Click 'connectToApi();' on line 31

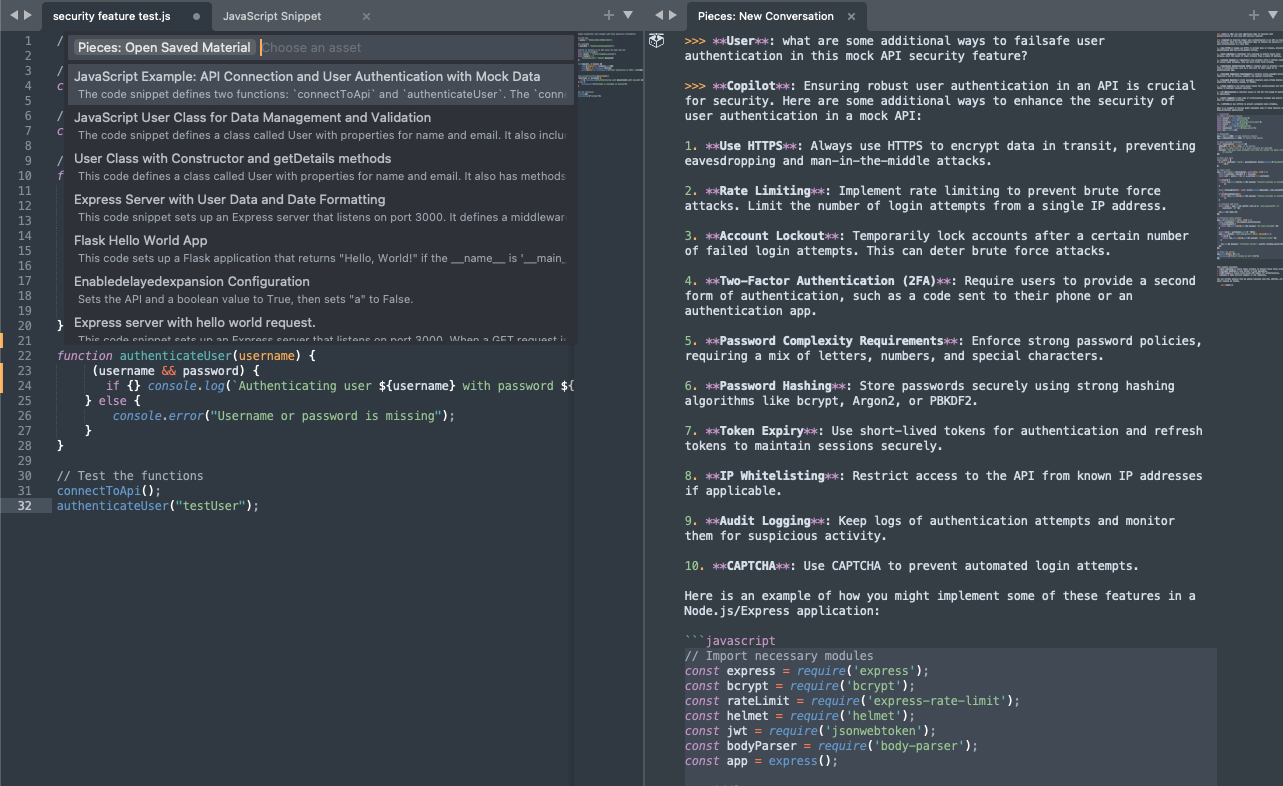click(x=109, y=491)
